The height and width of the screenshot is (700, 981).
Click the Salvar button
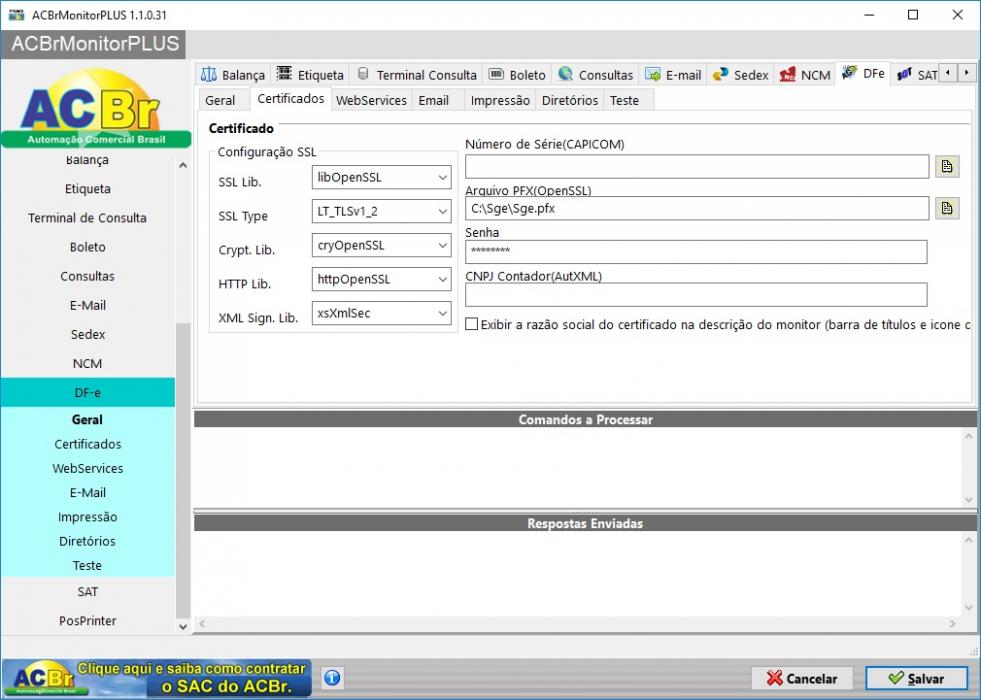coord(916,678)
